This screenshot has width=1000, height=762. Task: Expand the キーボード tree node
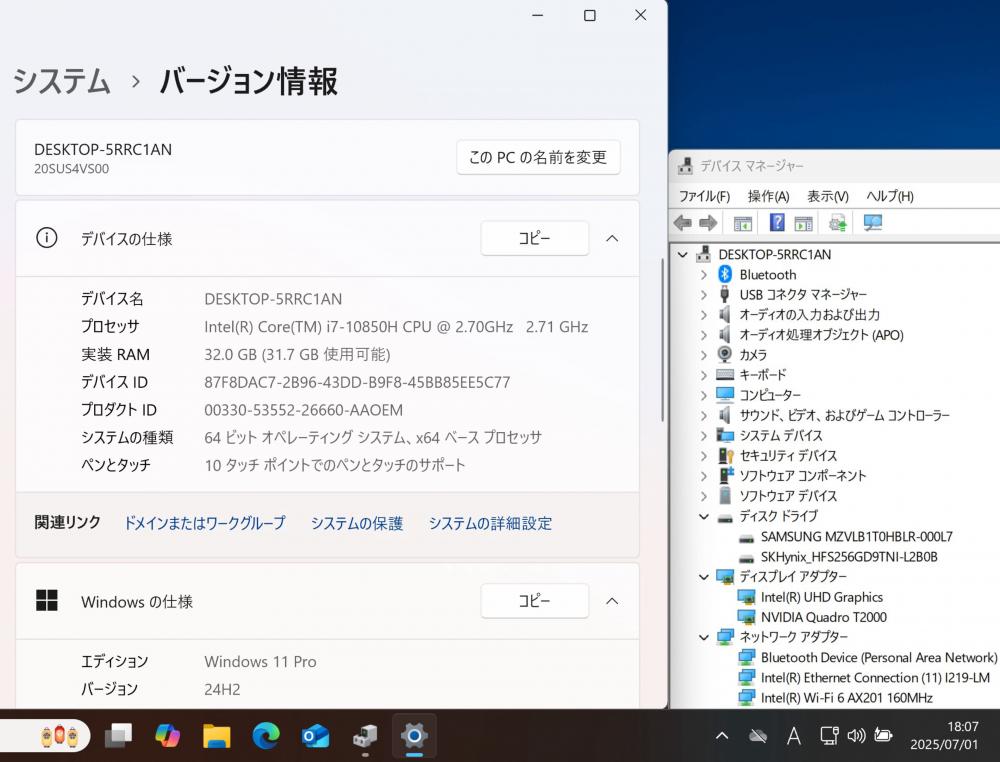tap(703, 376)
